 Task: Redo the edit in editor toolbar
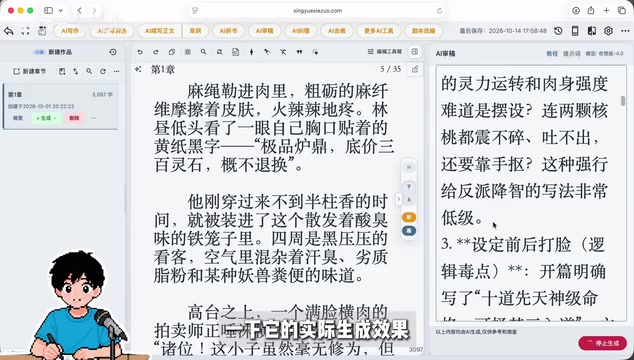click(x=156, y=52)
